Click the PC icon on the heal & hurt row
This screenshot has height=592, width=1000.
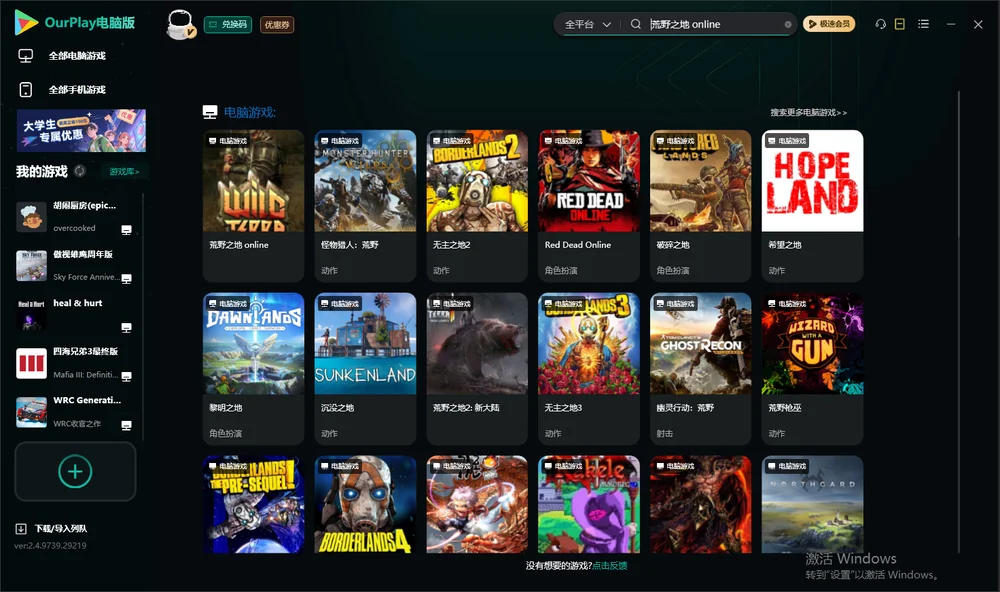(x=126, y=327)
